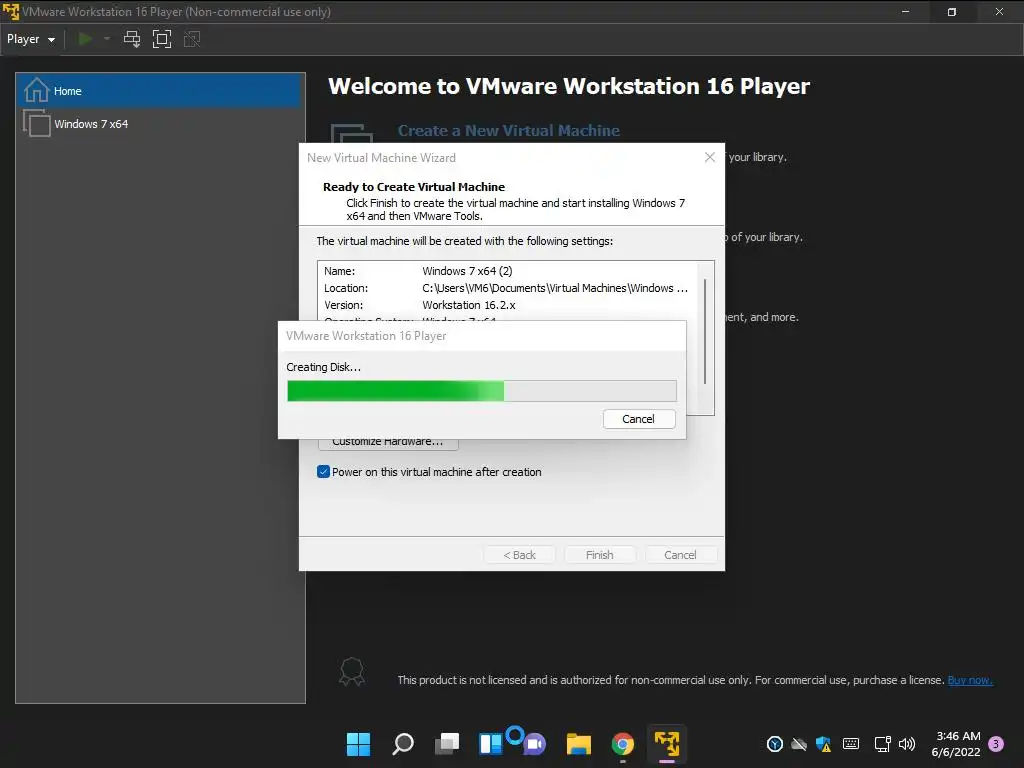Click the round blue tray icon

point(775,744)
